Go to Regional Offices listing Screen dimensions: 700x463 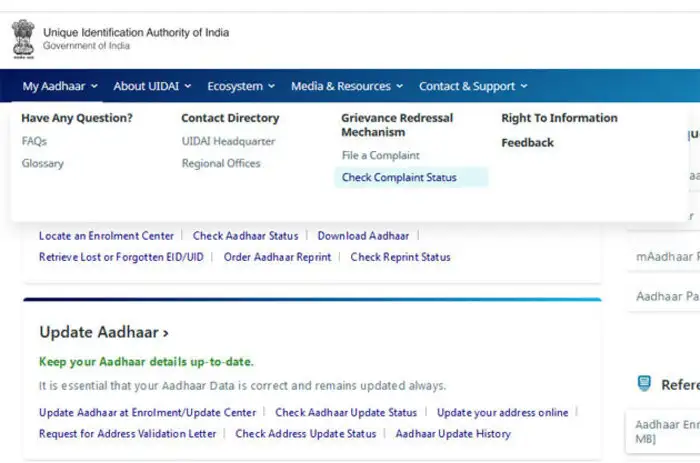[221, 163]
